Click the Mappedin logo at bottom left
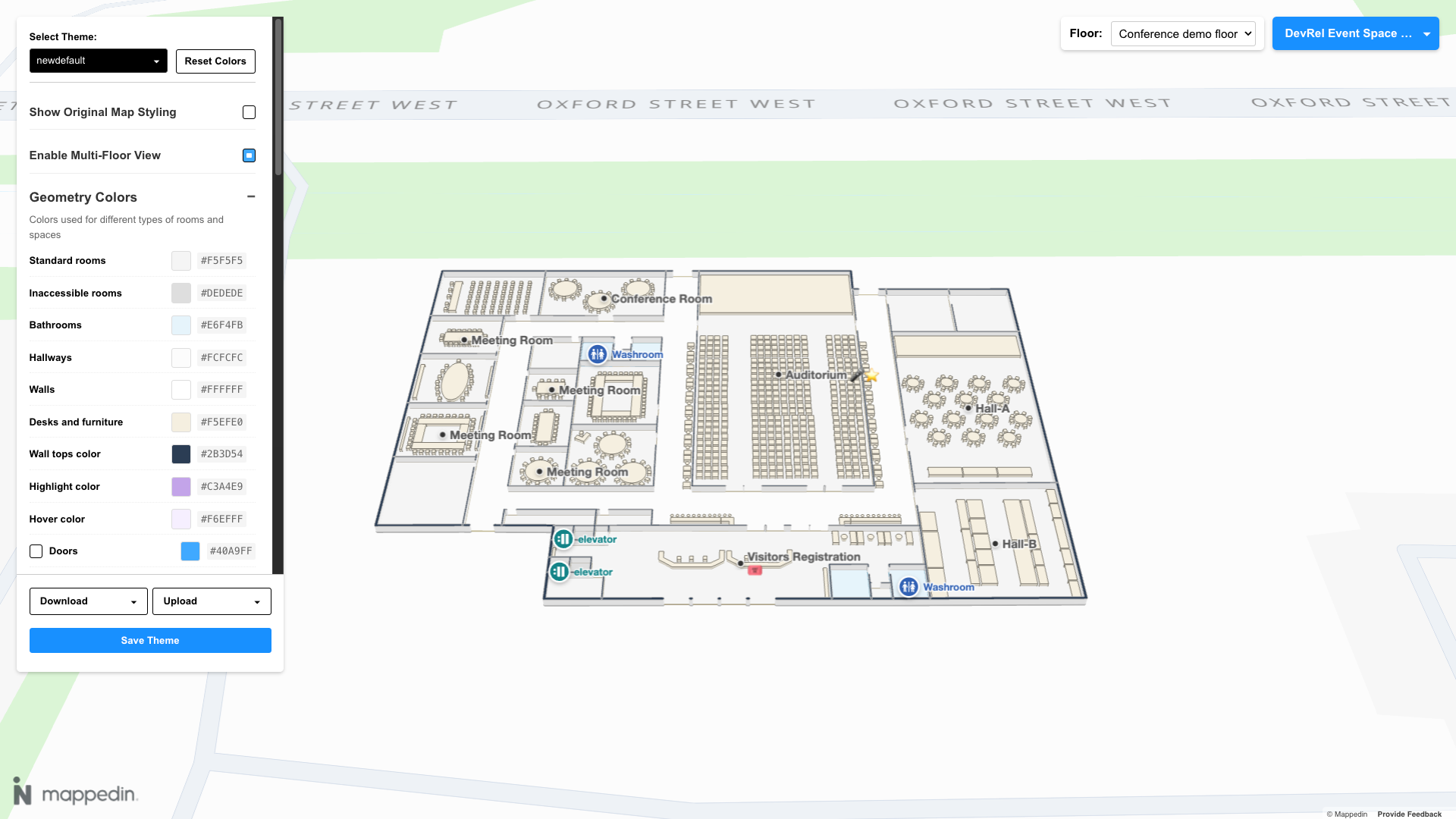The image size is (1456, 819). pos(76,793)
